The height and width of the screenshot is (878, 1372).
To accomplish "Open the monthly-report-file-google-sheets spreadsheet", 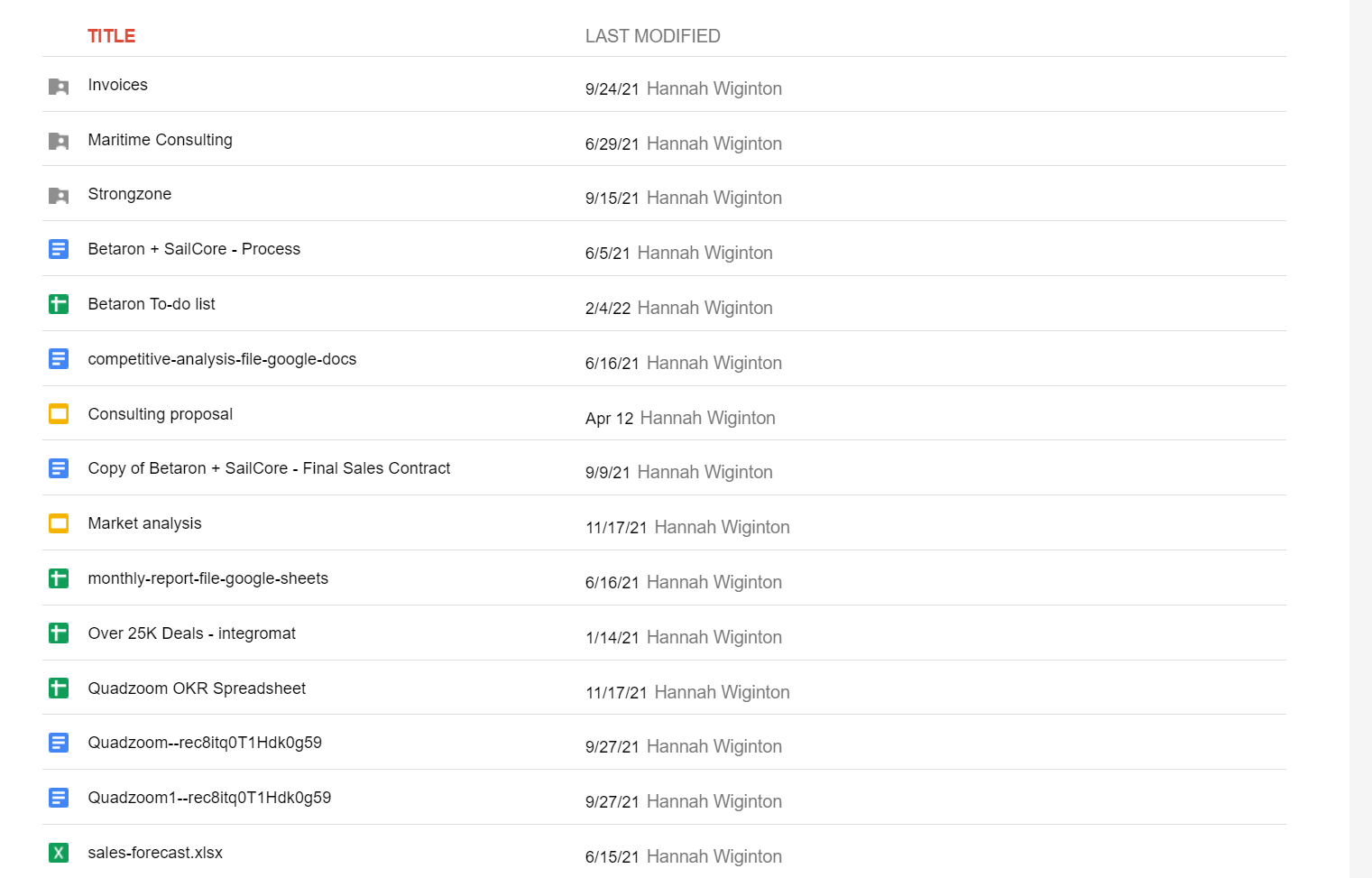I will (207, 578).
